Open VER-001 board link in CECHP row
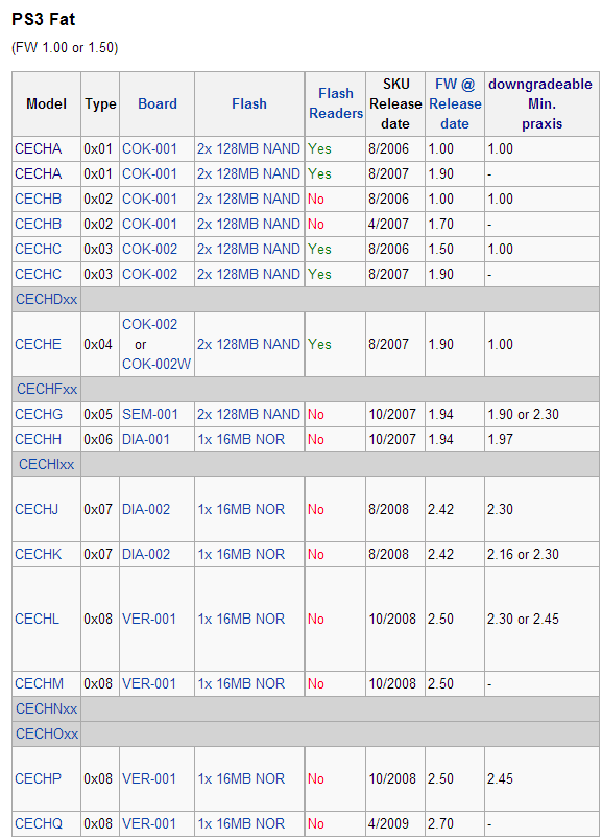This screenshot has width=603, height=838. [149, 779]
